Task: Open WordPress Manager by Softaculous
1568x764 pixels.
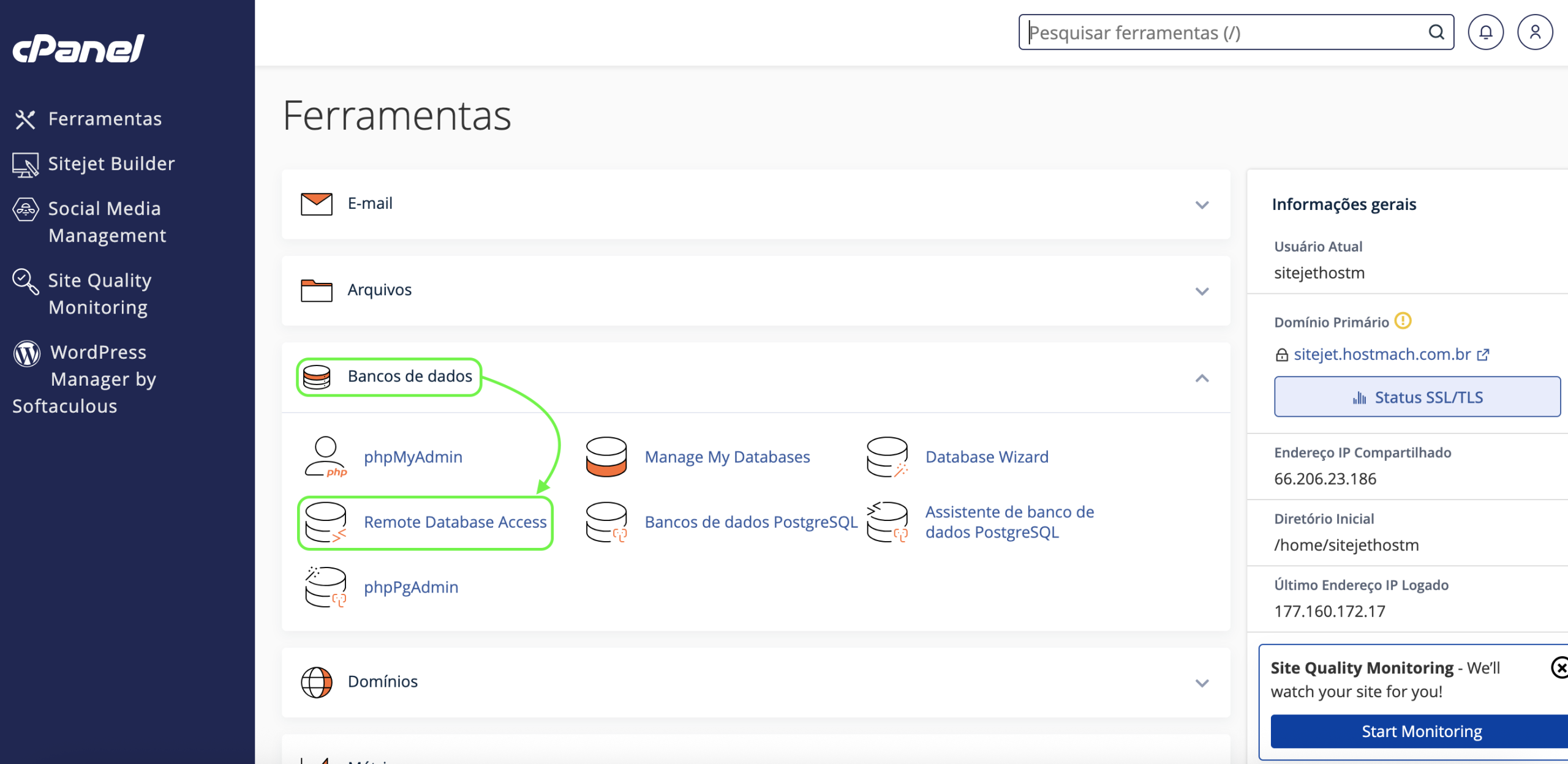Action: [x=85, y=379]
